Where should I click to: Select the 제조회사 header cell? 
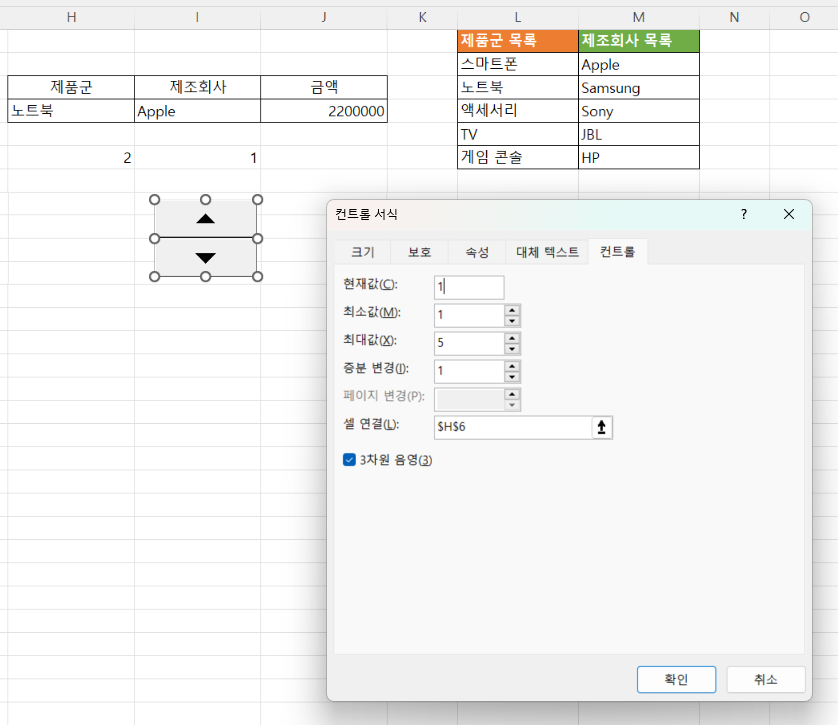(197, 87)
